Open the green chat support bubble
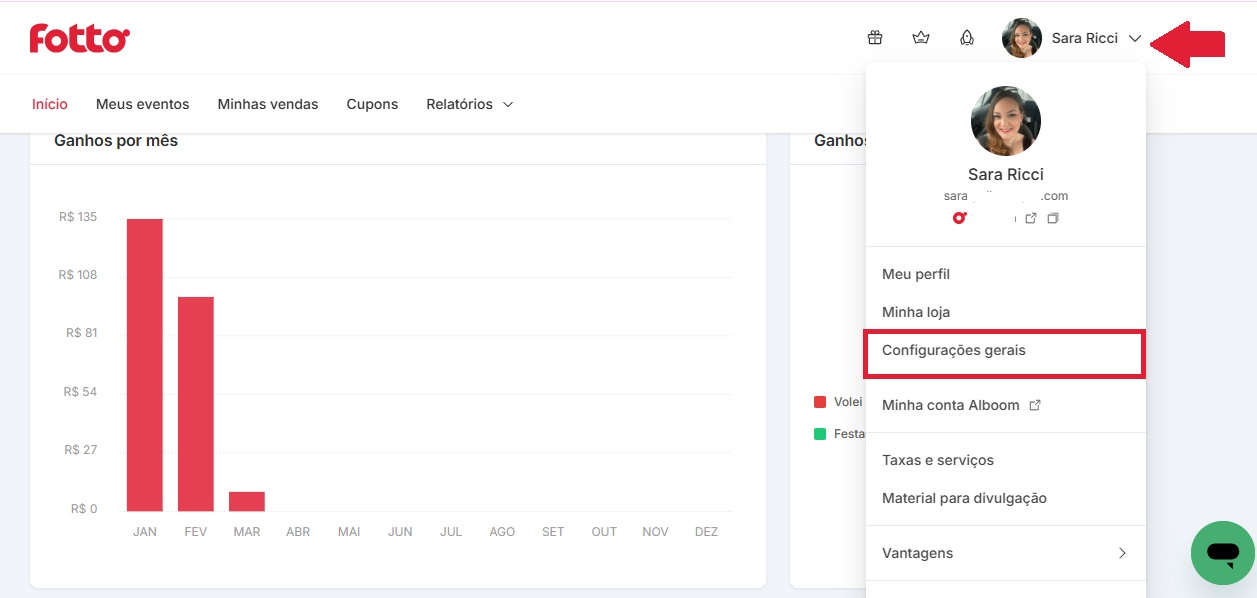 tap(1223, 552)
